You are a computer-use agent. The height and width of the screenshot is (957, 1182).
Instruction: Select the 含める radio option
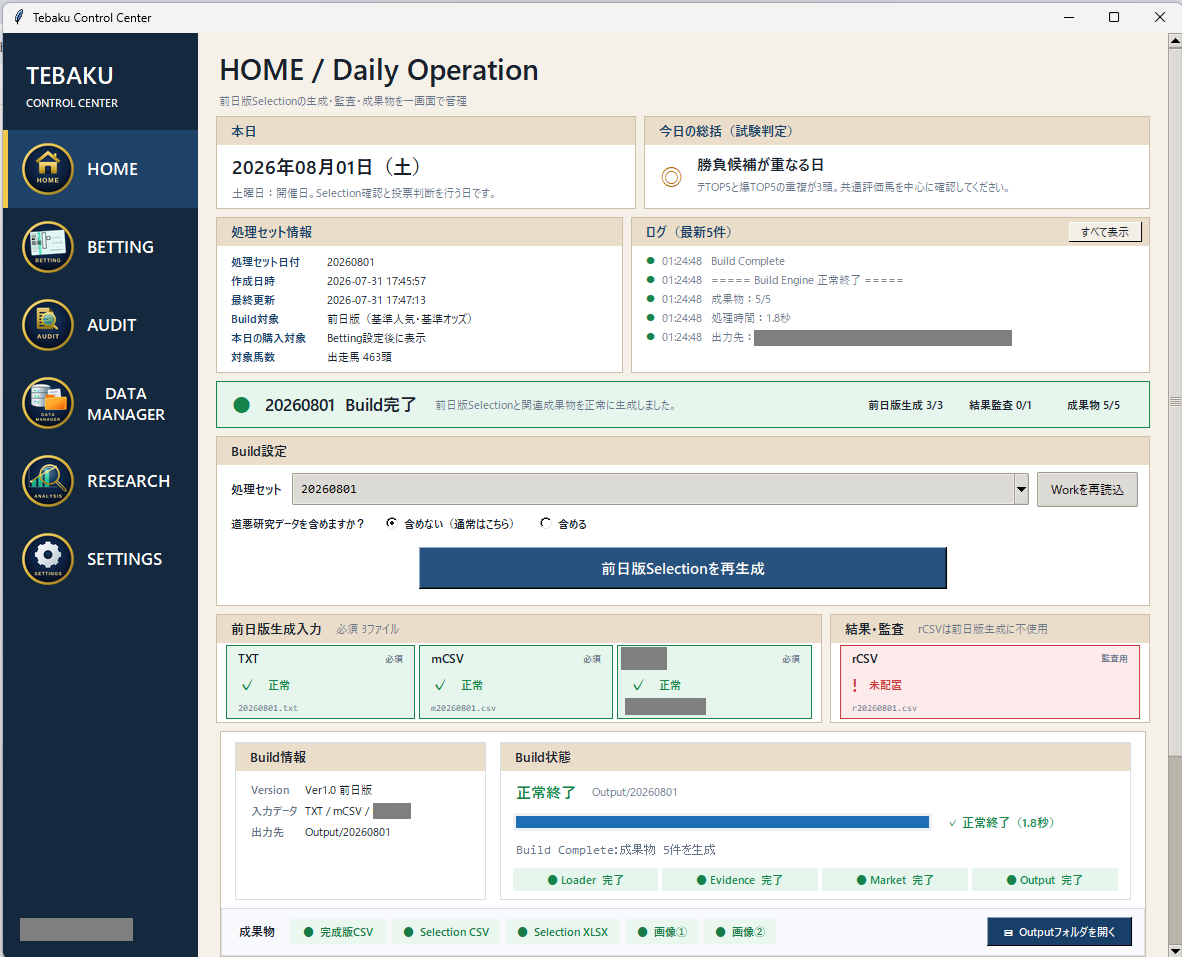click(x=546, y=523)
